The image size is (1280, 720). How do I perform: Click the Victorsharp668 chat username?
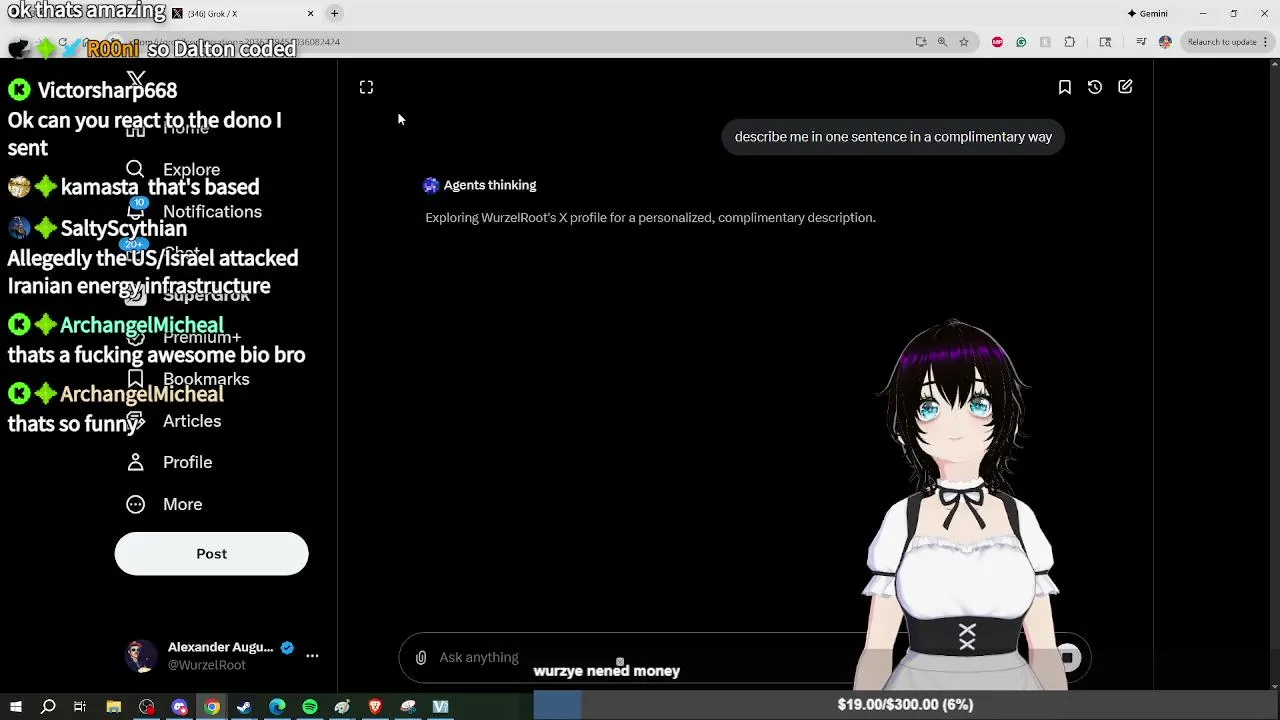point(107,90)
